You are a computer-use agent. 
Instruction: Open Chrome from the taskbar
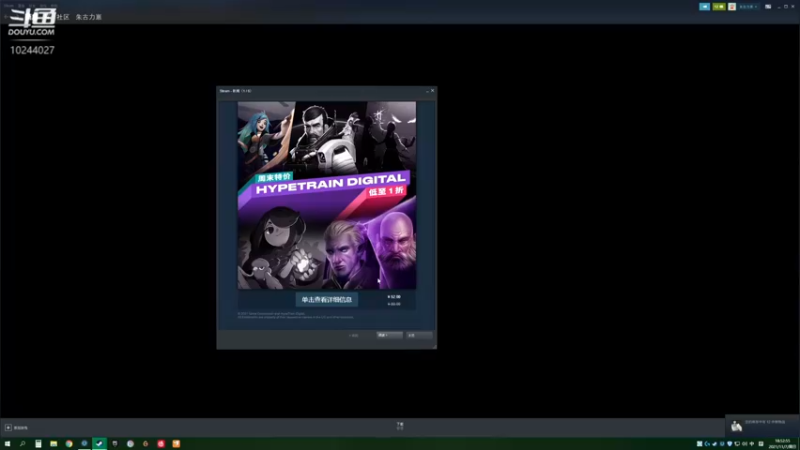[x=69, y=444]
